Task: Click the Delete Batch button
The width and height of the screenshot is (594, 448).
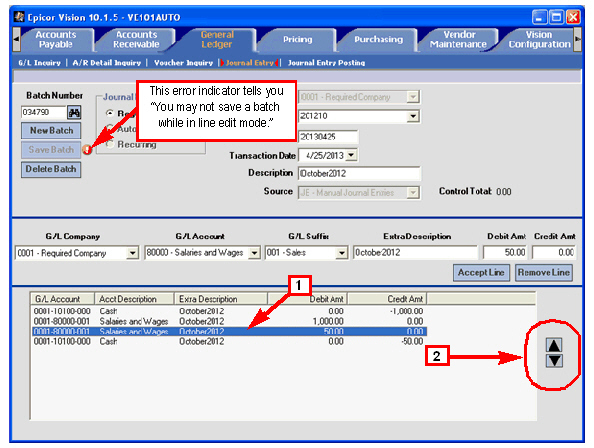Action: (51, 169)
